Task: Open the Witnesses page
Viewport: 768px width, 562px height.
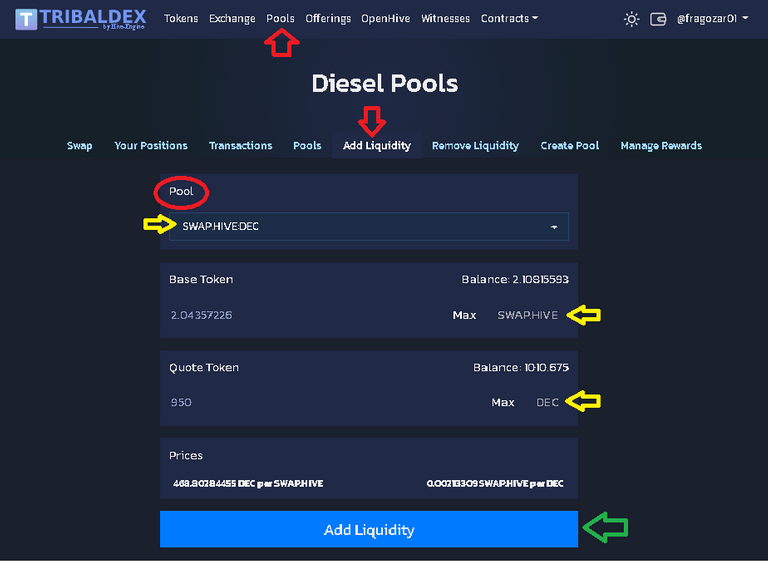Action: pyautogui.click(x=445, y=19)
